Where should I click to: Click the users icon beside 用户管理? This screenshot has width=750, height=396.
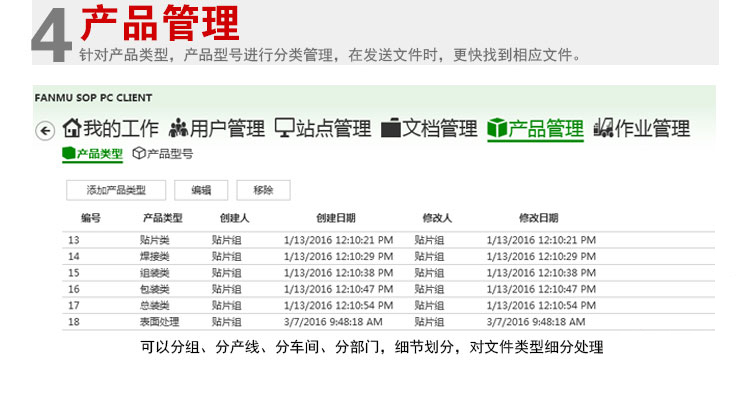[x=178, y=128]
